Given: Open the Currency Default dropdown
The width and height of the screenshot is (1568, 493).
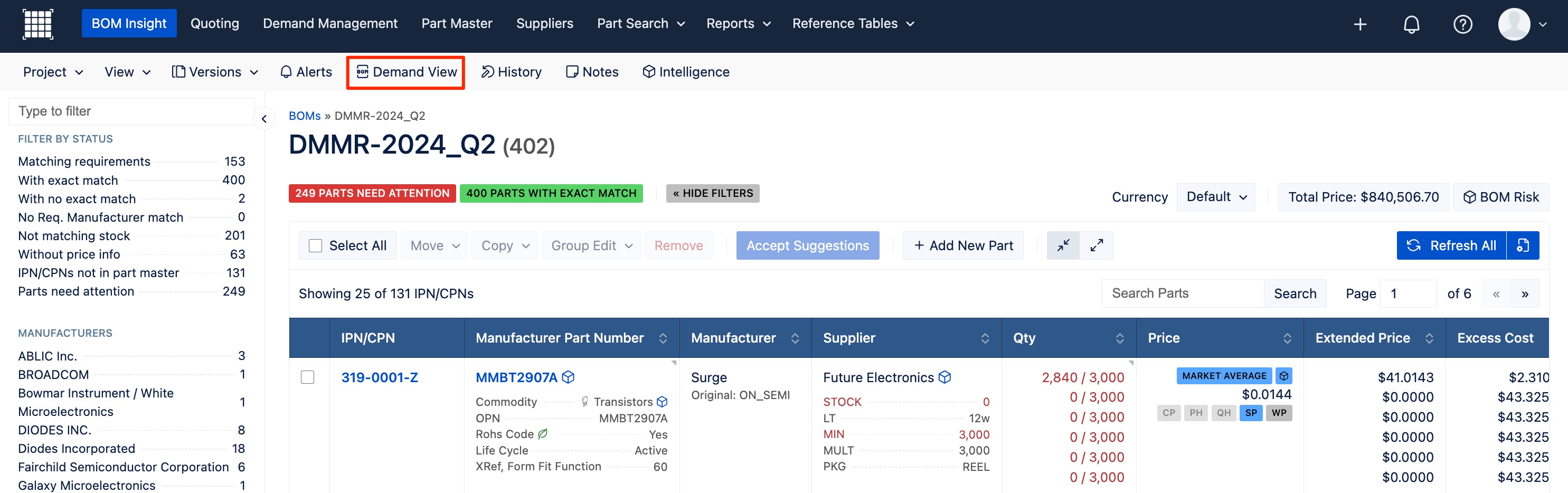Looking at the screenshot, I should point(1215,197).
